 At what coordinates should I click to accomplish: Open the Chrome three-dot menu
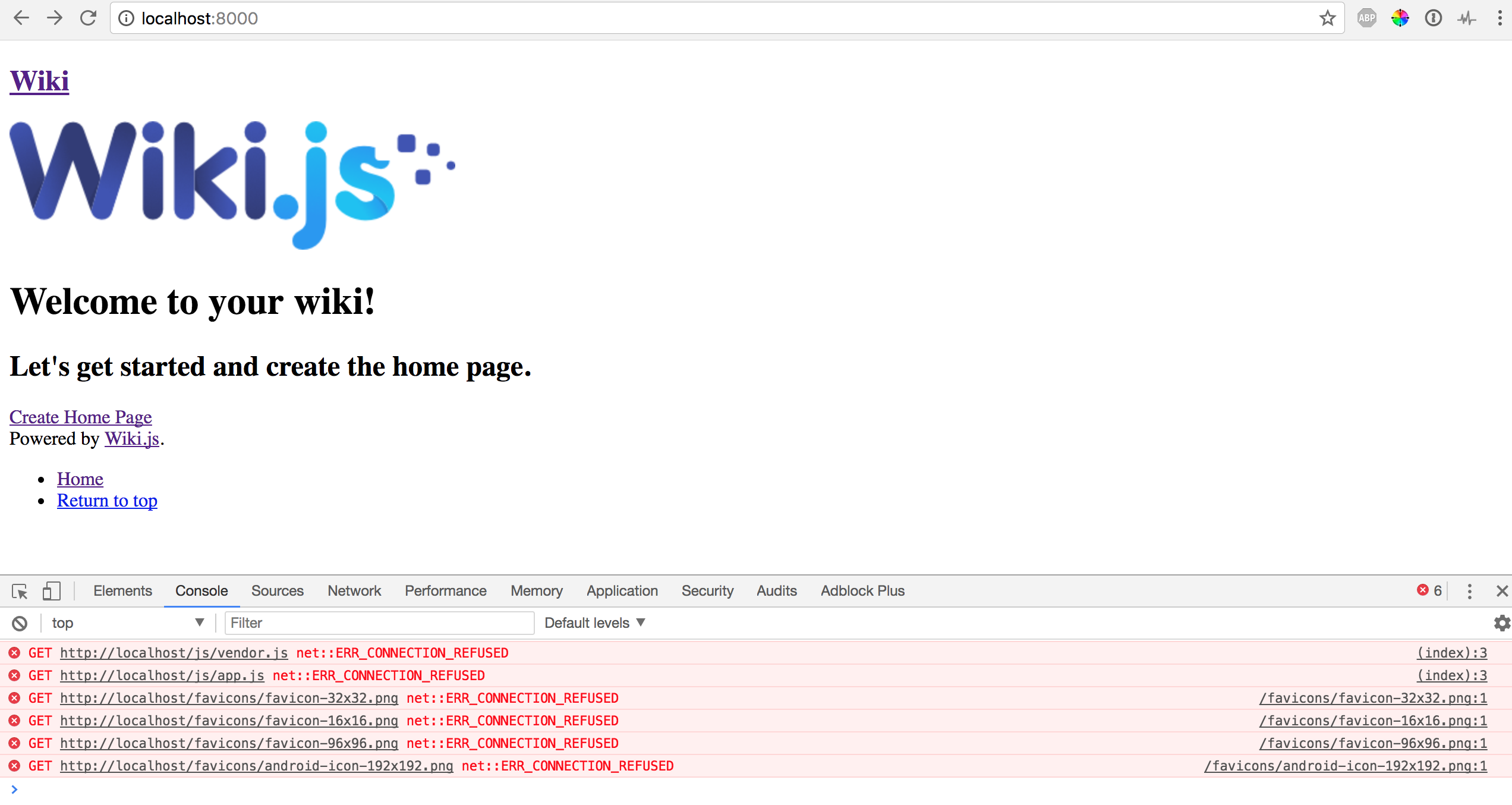pyautogui.click(x=1500, y=18)
